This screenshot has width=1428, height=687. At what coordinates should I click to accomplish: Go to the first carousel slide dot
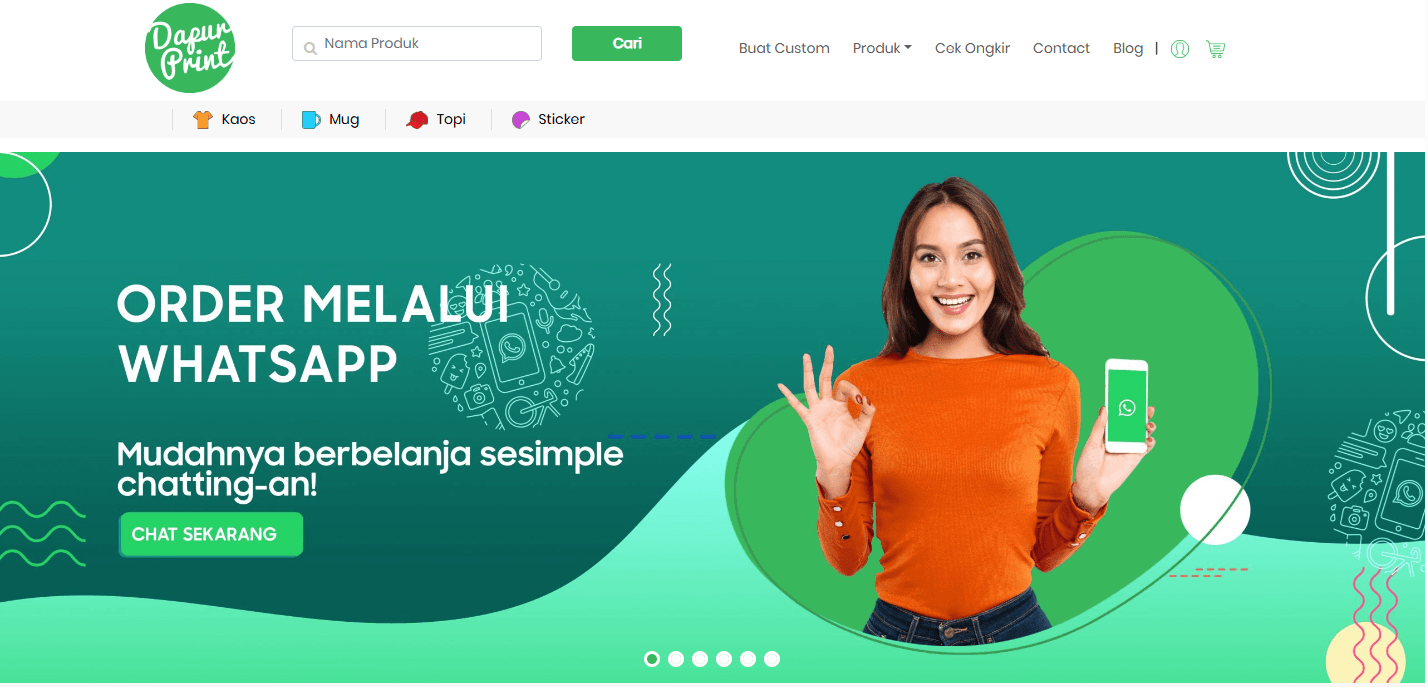(x=652, y=659)
